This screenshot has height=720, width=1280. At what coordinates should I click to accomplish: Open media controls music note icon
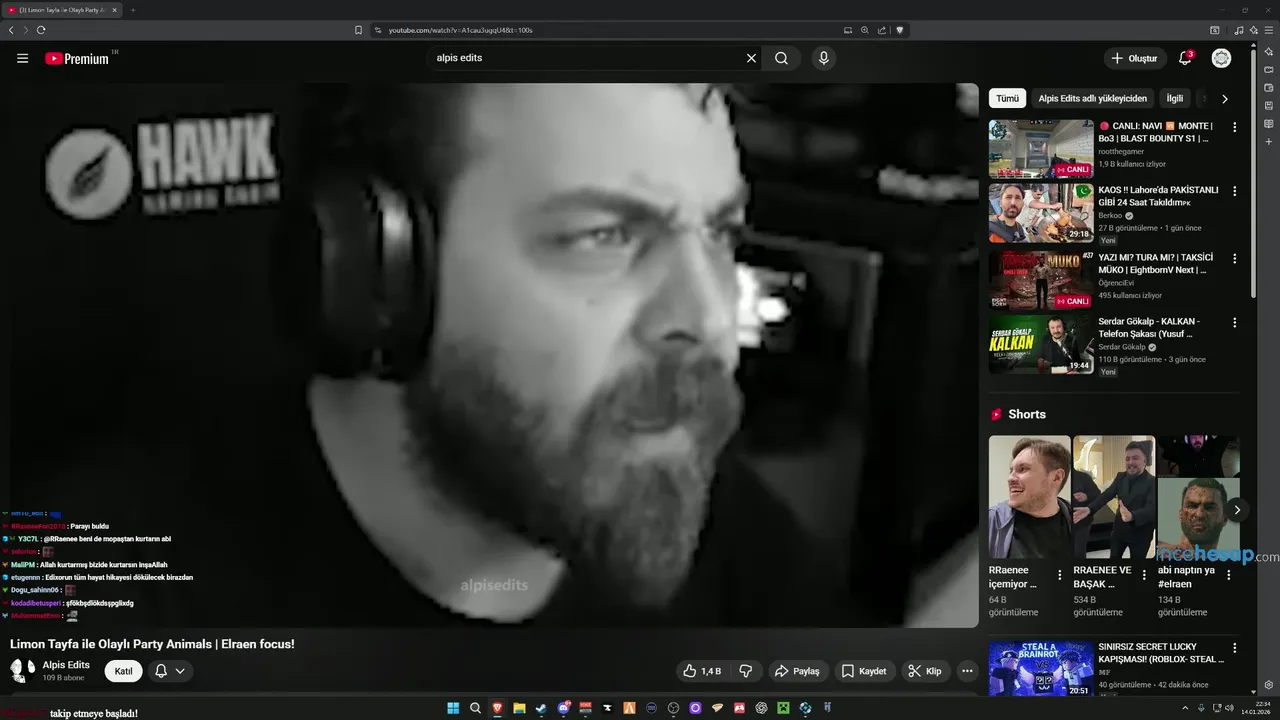click(x=1239, y=30)
